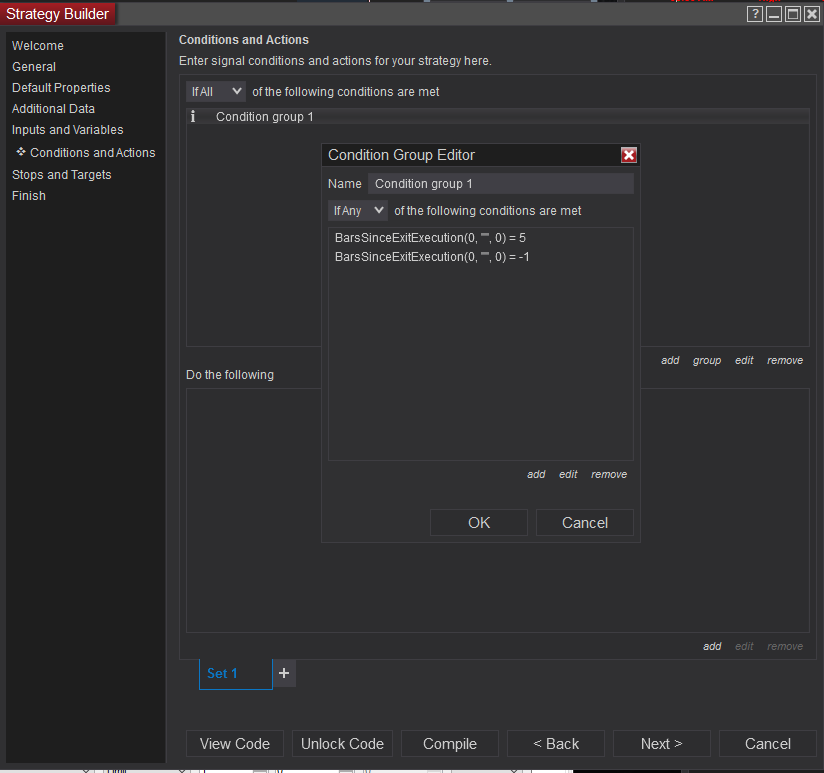Image resolution: width=824 pixels, height=773 pixels.
Task: Click View Code button
Action: pos(235,744)
